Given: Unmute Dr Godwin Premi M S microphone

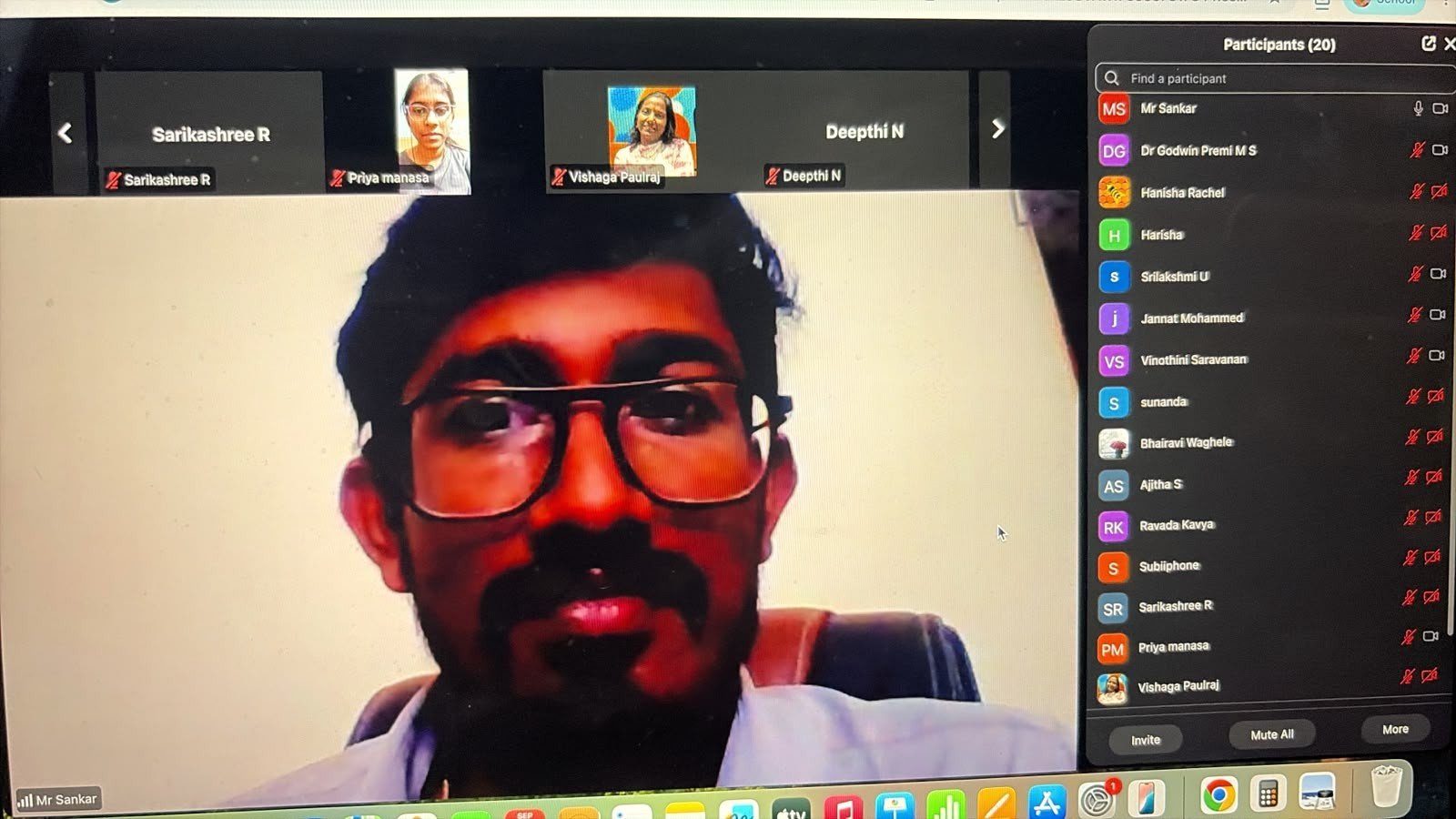Looking at the screenshot, I should tap(1417, 149).
